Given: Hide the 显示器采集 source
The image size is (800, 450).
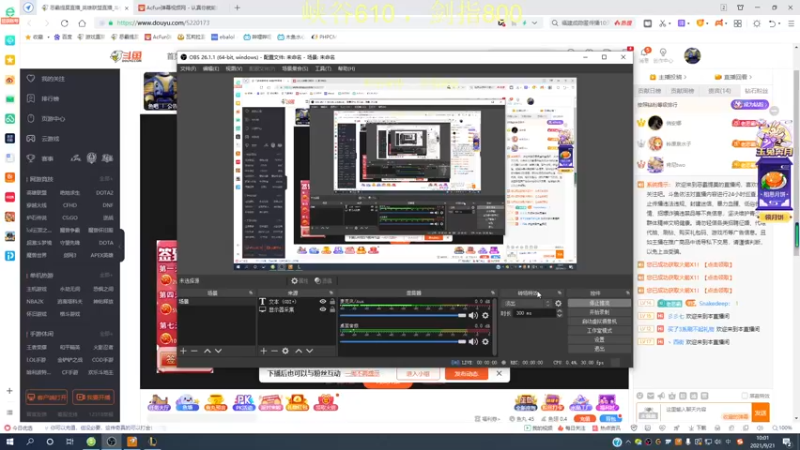Looking at the screenshot, I should tap(322, 309).
